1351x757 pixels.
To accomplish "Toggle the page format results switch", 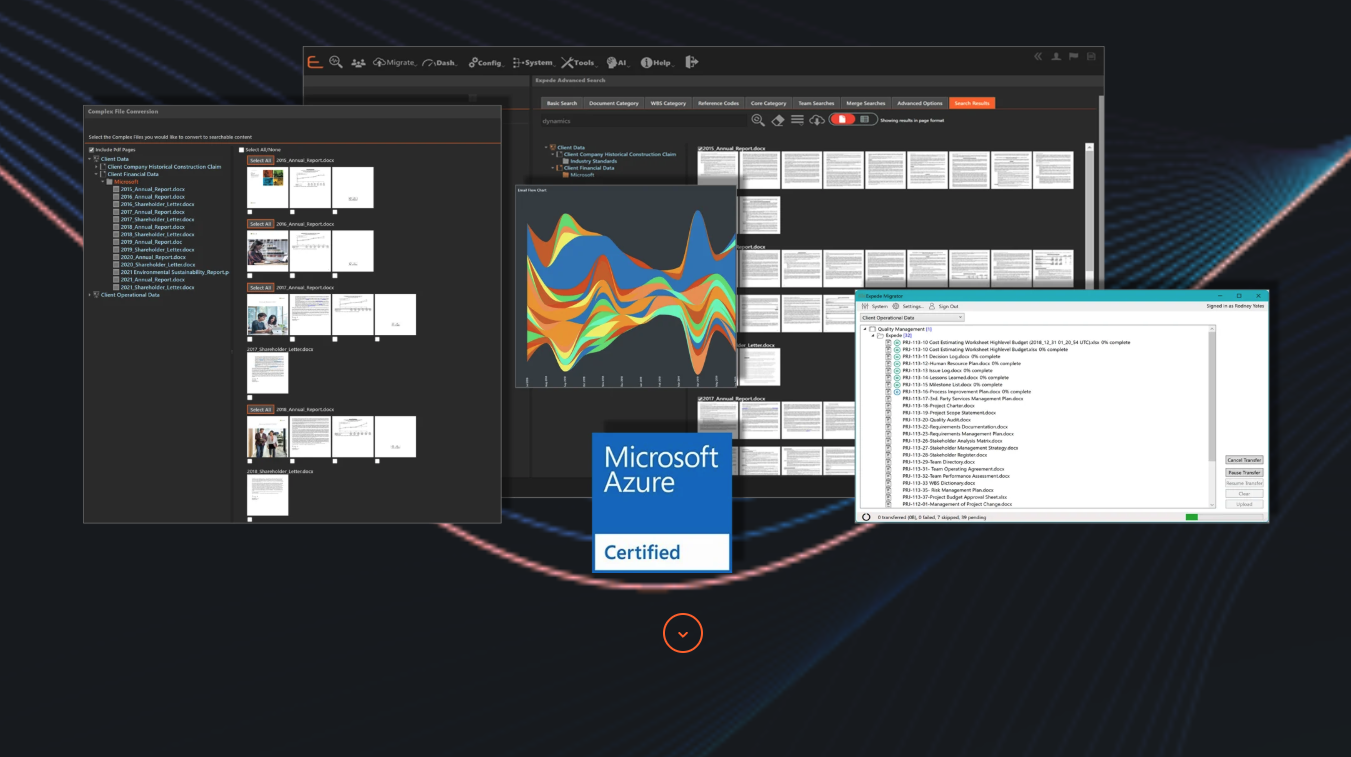I will tap(853, 120).
